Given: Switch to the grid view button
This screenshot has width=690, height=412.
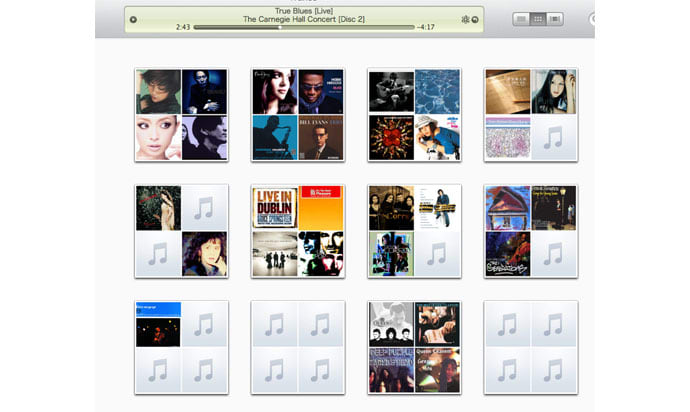Looking at the screenshot, I should tap(538, 19).
